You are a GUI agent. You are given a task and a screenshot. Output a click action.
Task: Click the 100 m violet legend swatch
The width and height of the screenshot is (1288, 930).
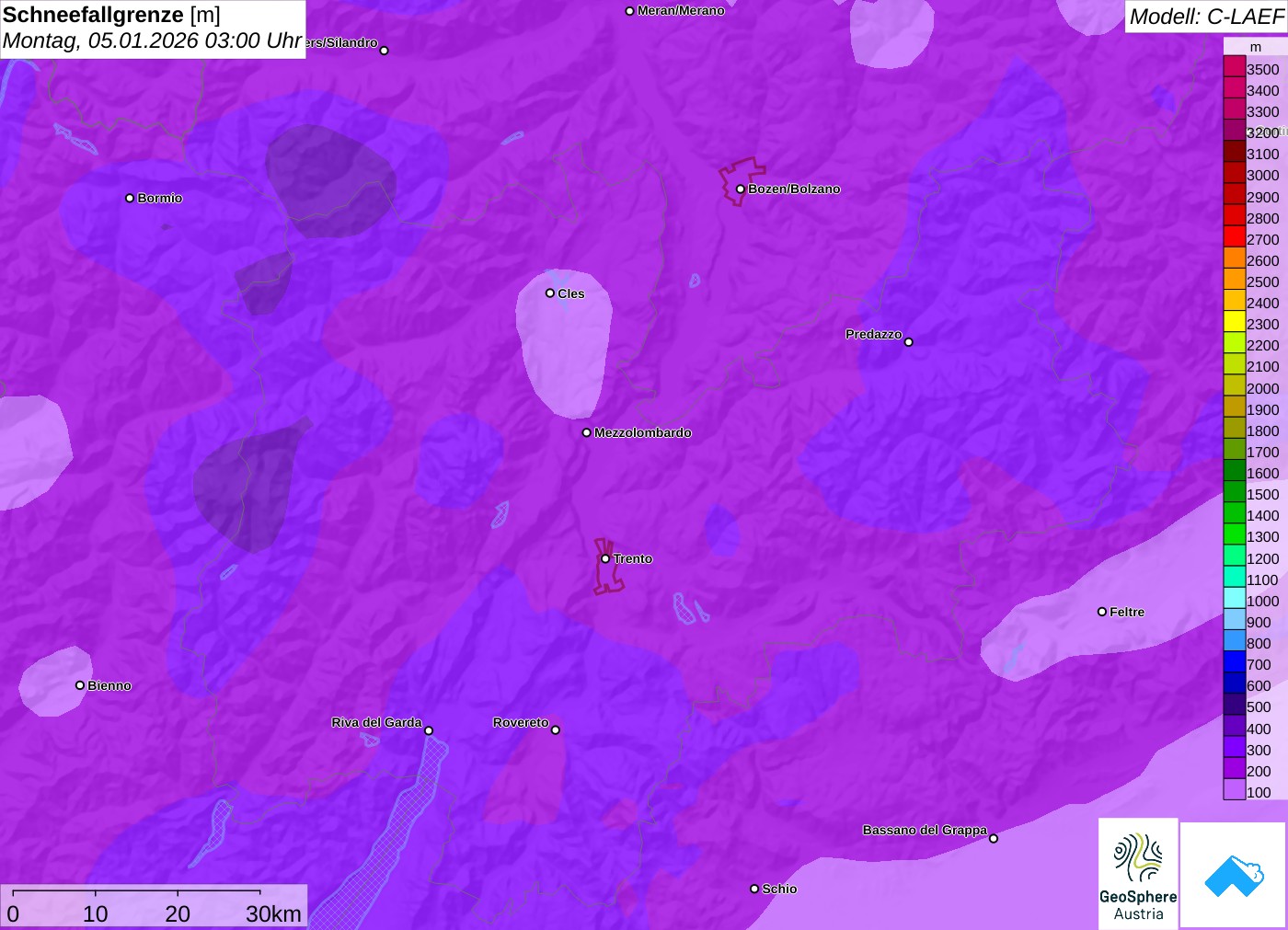1234,789
